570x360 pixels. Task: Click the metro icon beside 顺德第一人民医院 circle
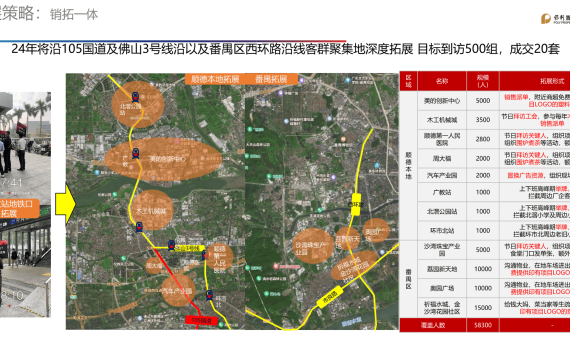(204, 255)
